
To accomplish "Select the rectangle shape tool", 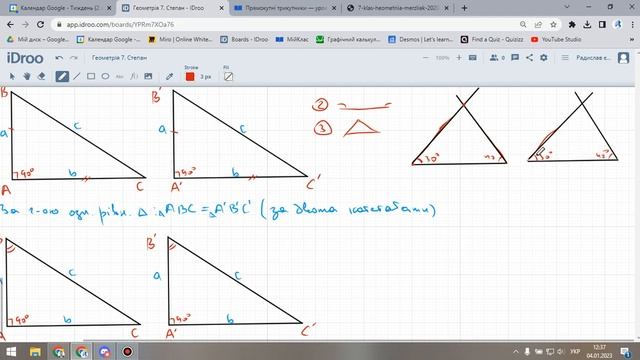I will [x=91, y=76].
